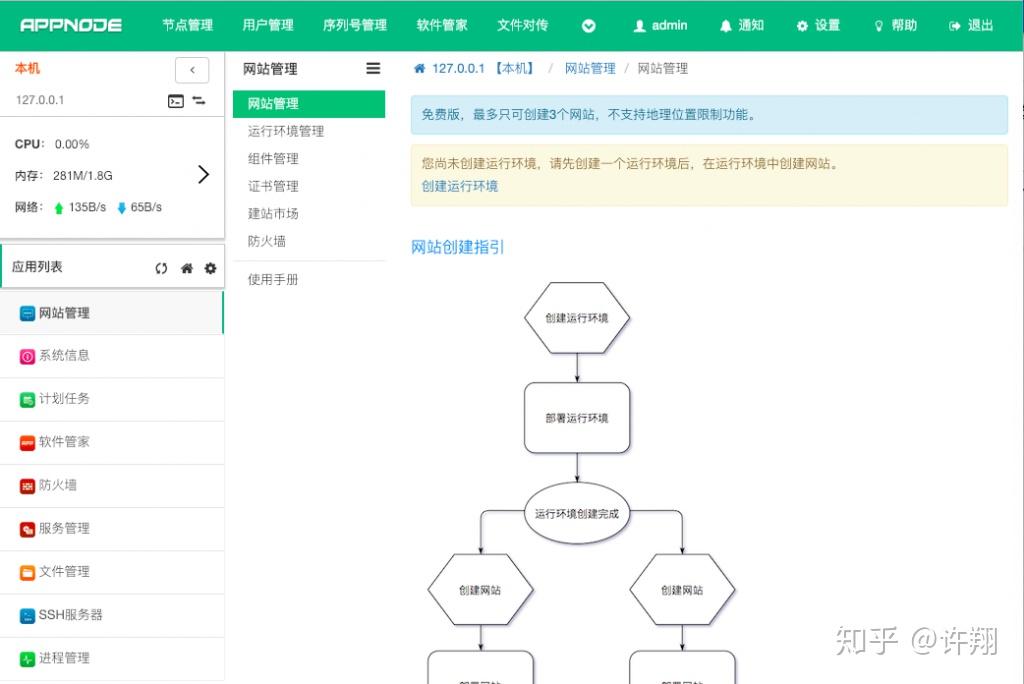Image resolution: width=1024 pixels, height=684 pixels.
Task: Open SSH服务器 from the app list
Action: click(x=70, y=615)
